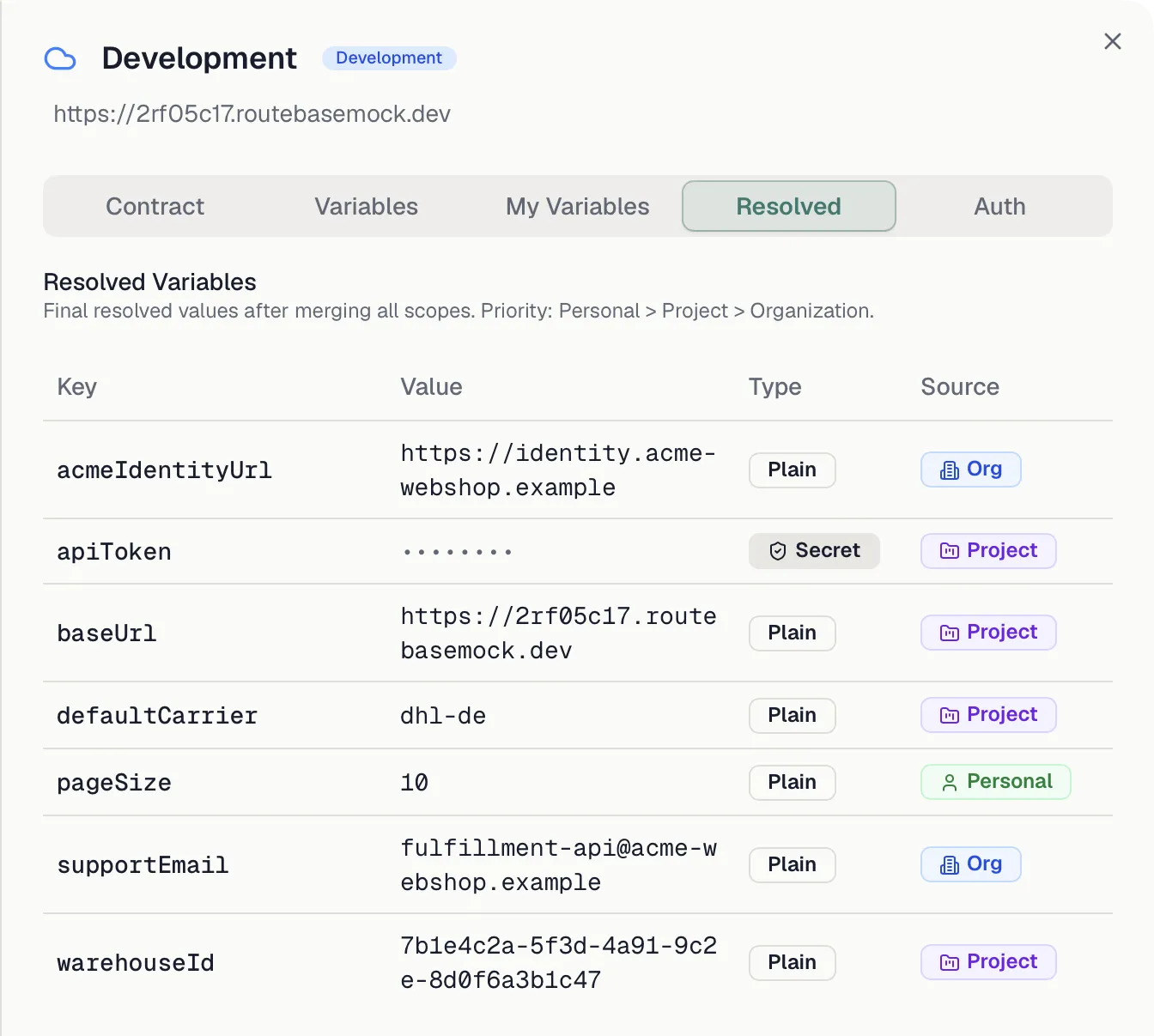The width and height of the screenshot is (1154, 1036).
Task: Click the Key column header
Action: [77, 387]
